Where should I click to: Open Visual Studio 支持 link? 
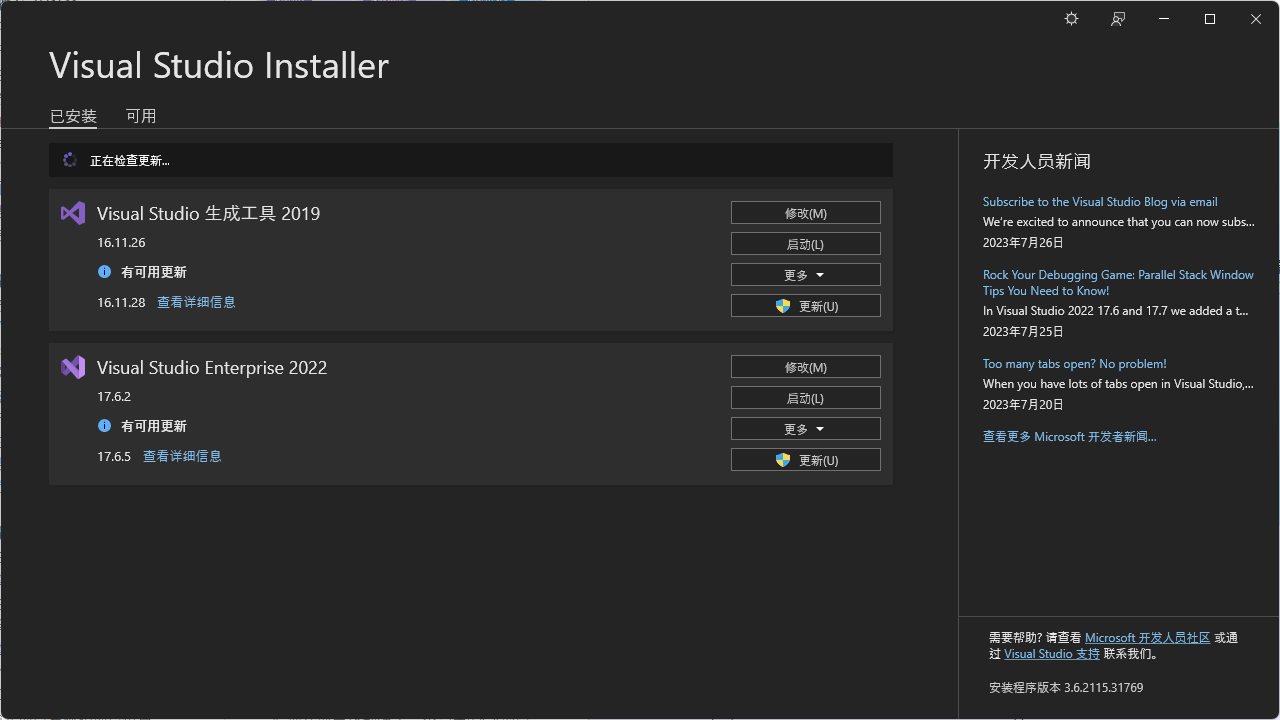point(1052,654)
